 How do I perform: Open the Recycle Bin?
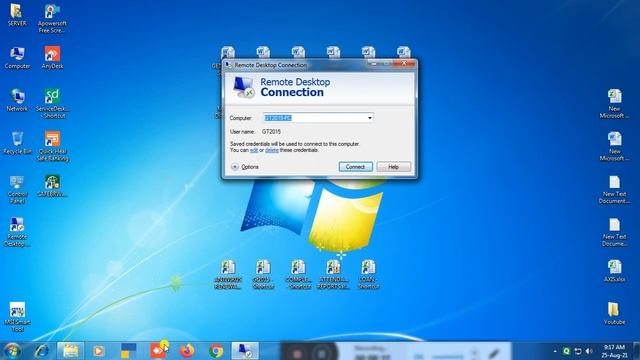click(x=17, y=143)
